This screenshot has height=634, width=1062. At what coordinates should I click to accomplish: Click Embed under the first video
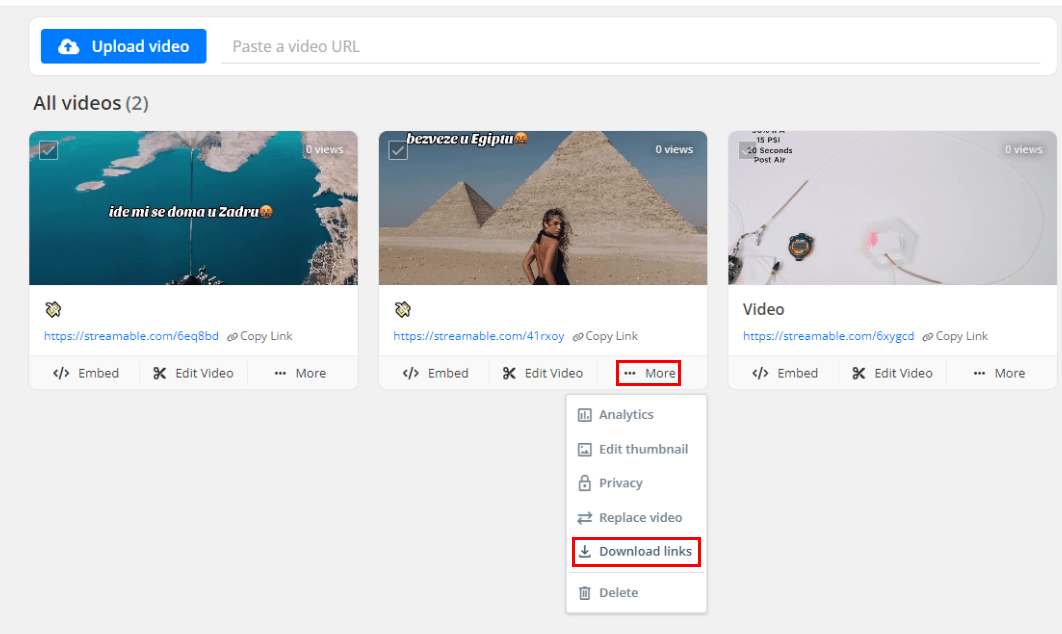pos(86,373)
